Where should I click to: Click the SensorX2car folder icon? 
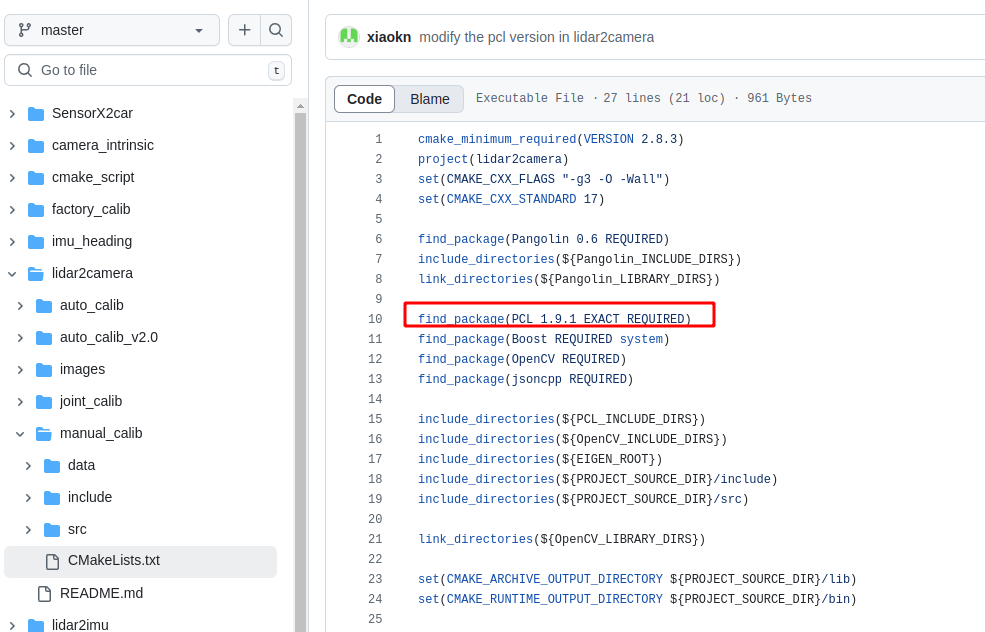(36, 114)
